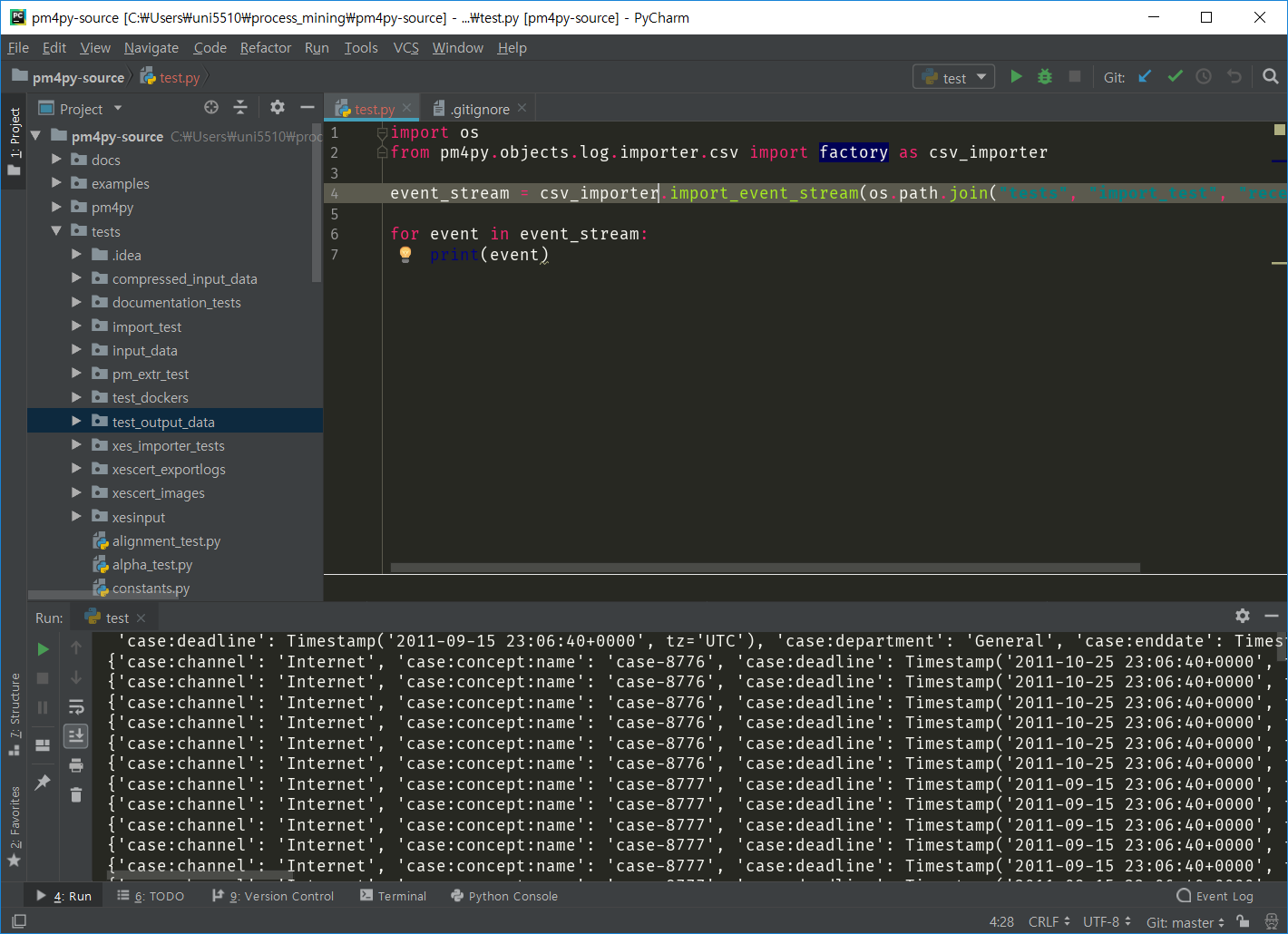Open Run panel settings with the gear icon

(1243, 617)
